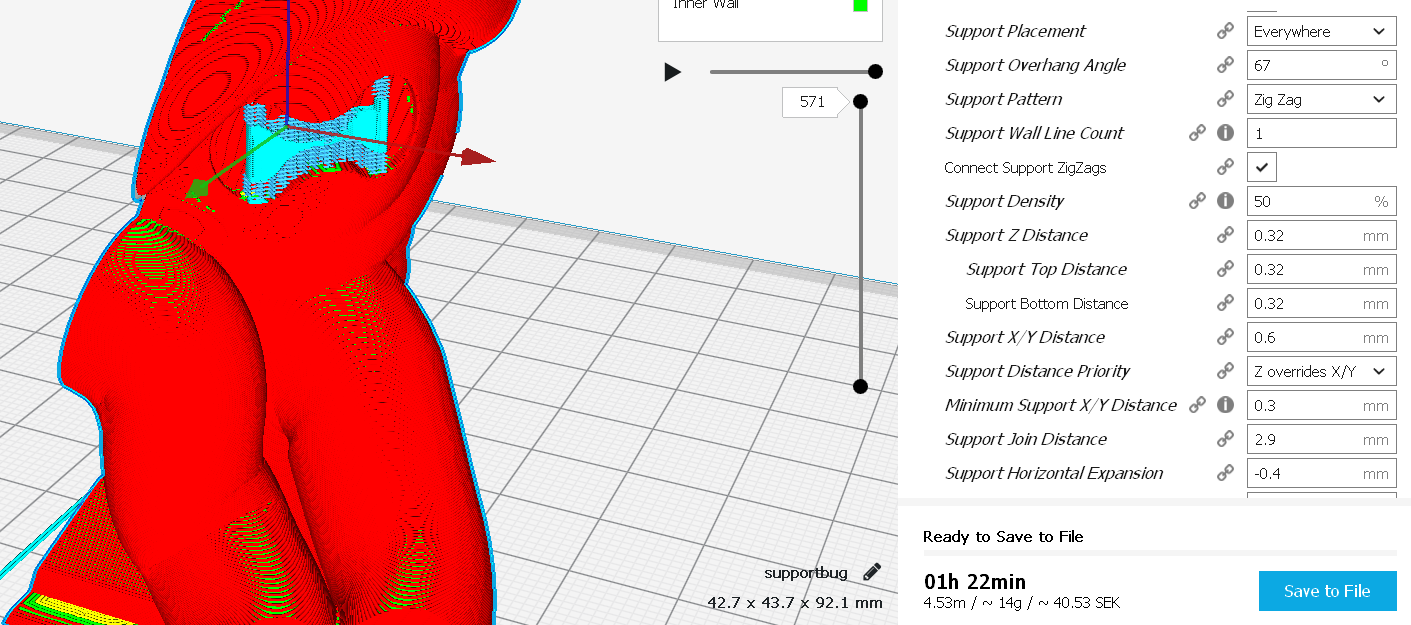This screenshot has width=1411, height=625.
Task: Click the Support Overhang Angle label
Action: pyautogui.click(x=1035, y=65)
